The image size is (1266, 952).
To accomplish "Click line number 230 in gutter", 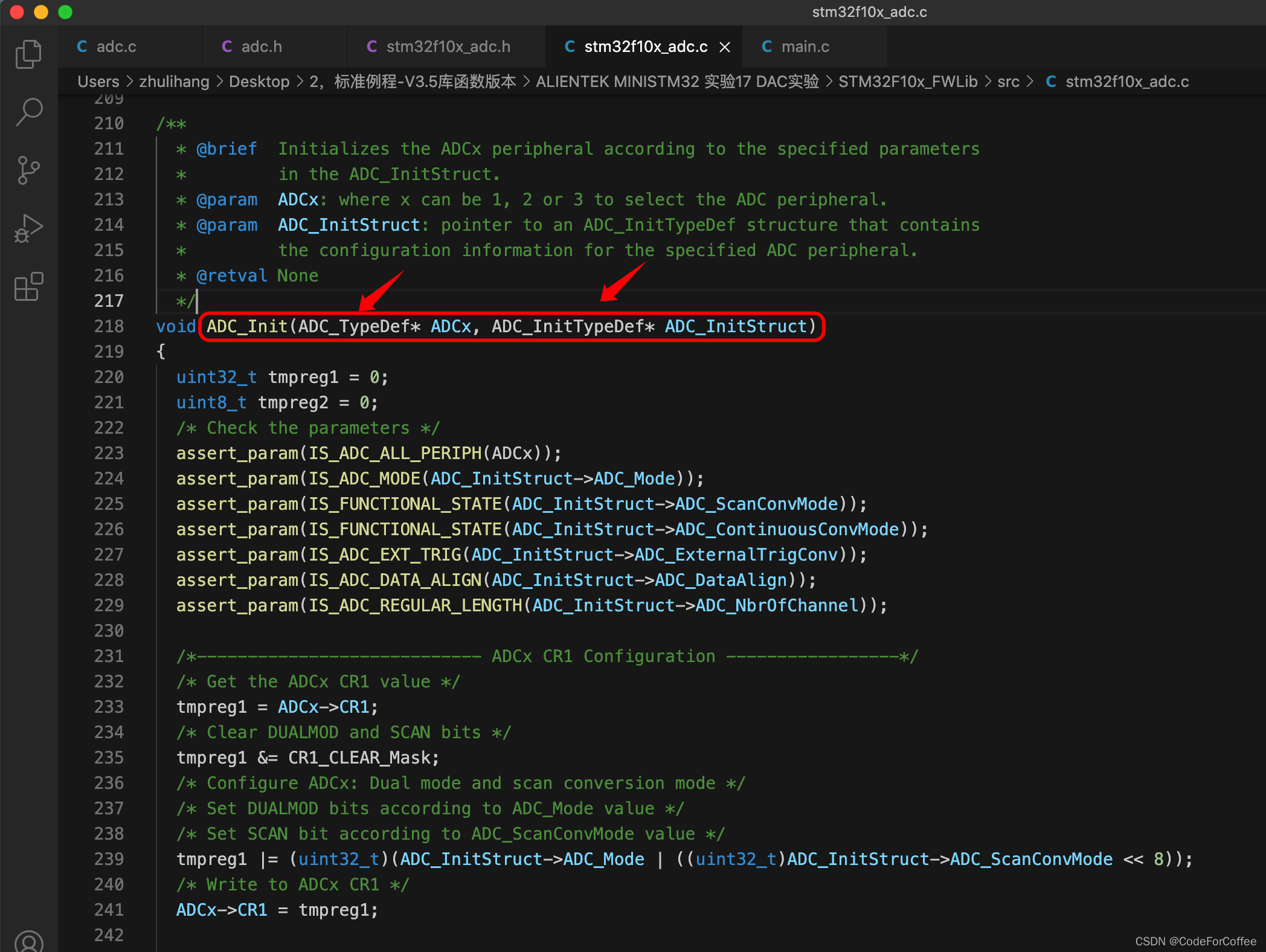I will point(109,631).
